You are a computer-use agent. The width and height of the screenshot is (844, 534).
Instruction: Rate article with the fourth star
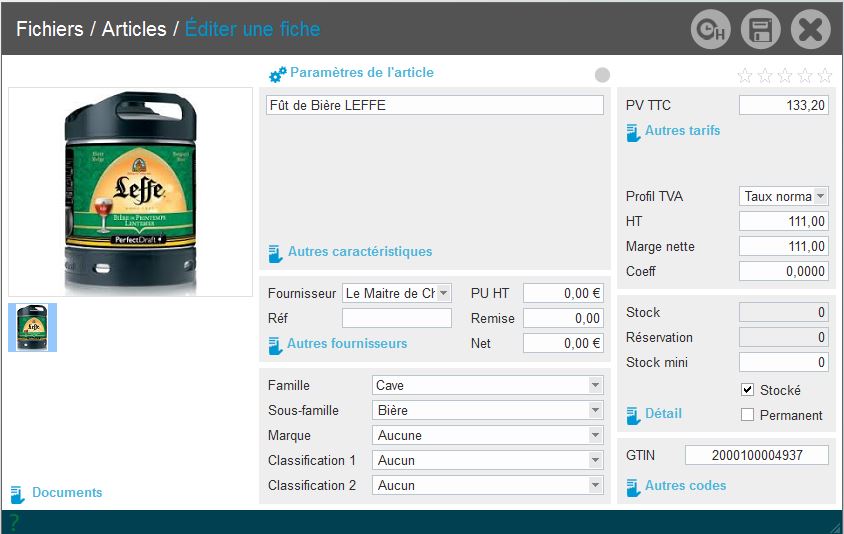(x=805, y=75)
